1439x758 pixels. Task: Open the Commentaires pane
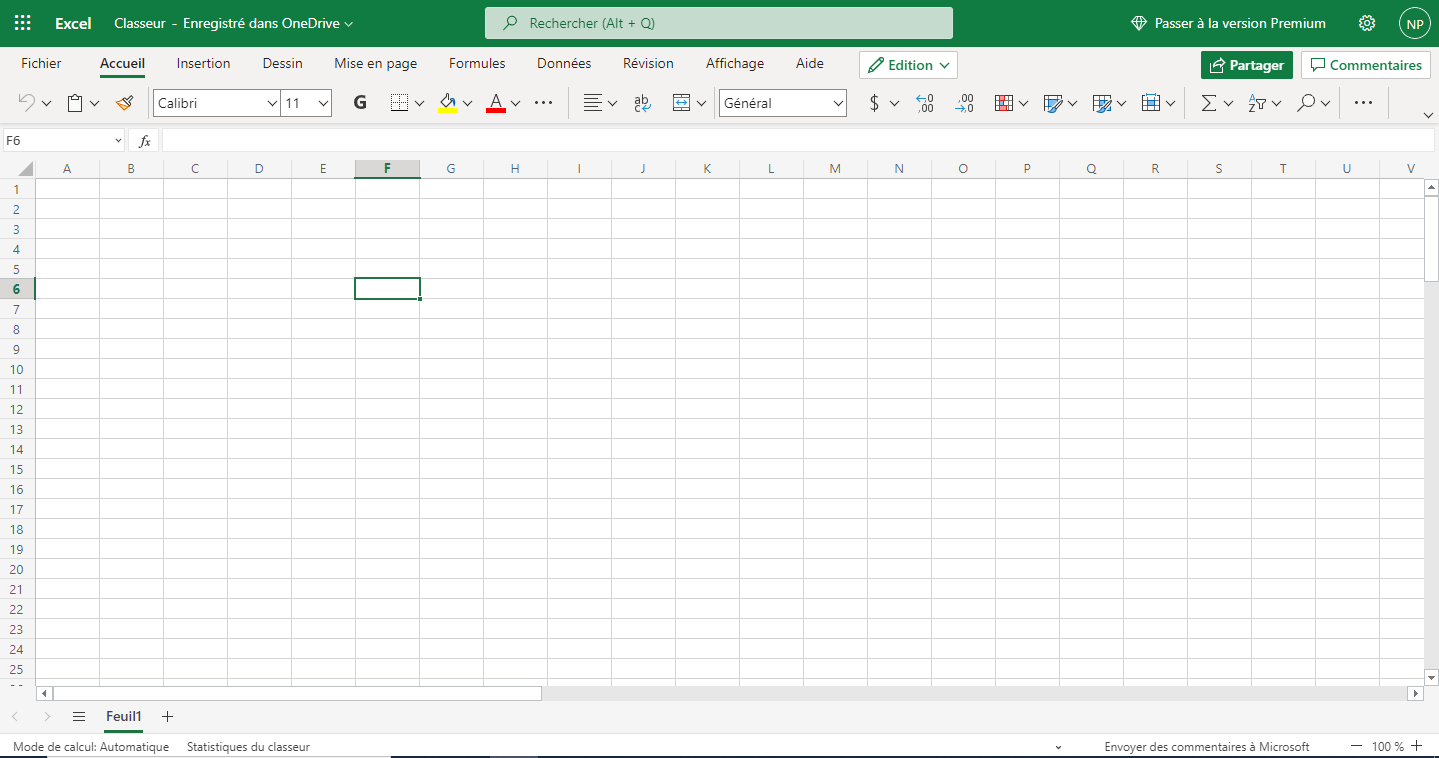(1366, 65)
